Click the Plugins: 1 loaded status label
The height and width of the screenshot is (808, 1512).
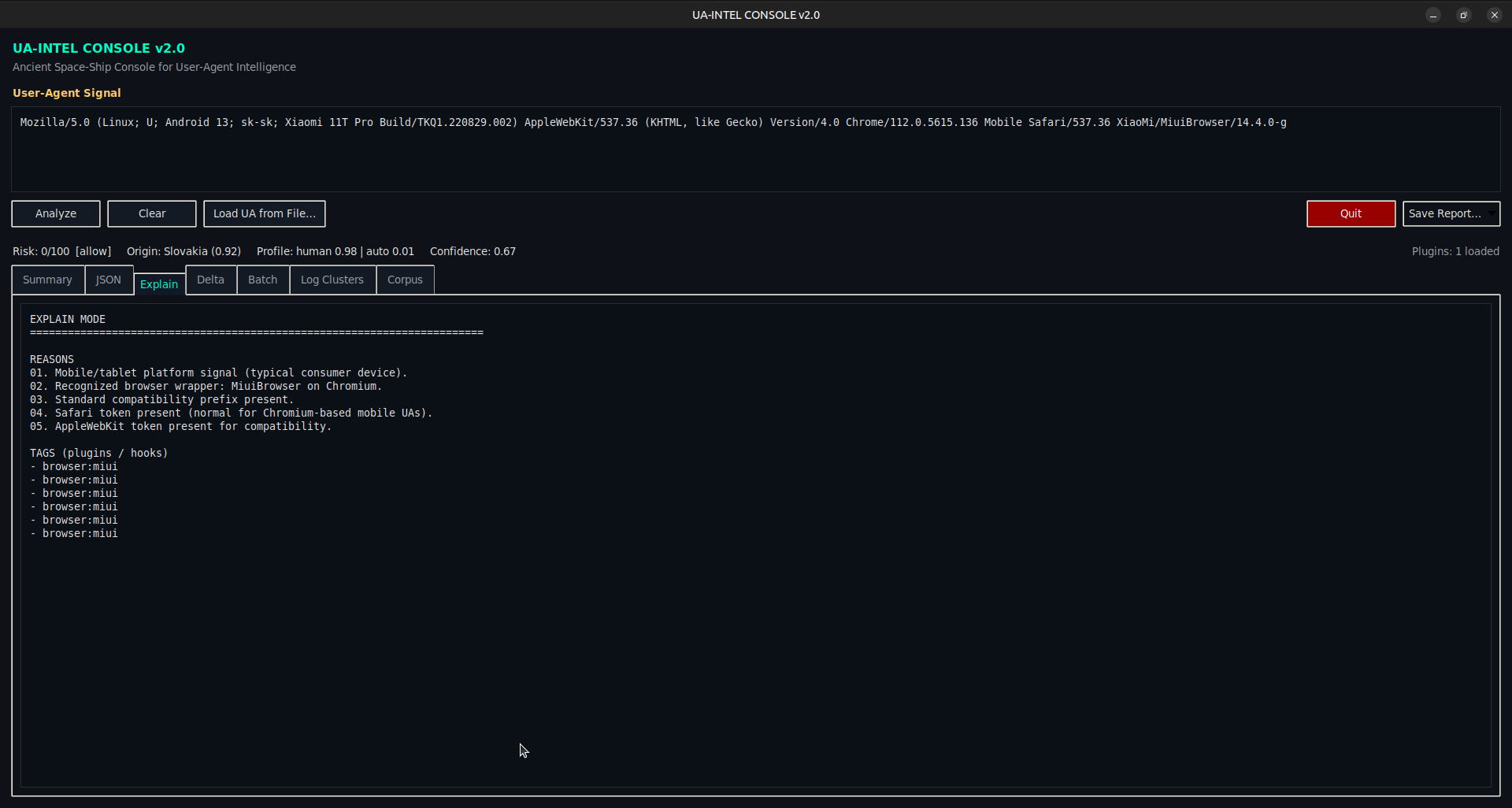point(1455,251)
